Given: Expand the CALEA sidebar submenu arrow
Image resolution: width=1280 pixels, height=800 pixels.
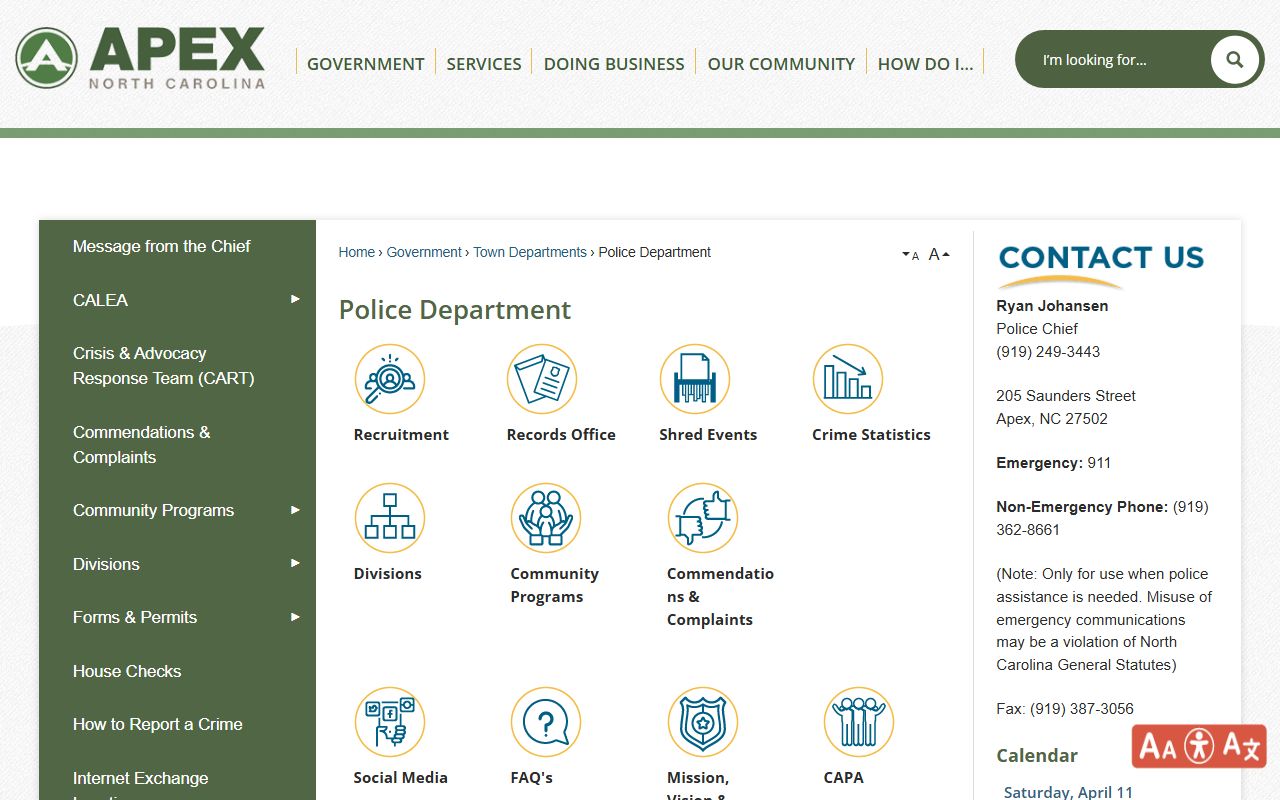Looking at the screenshot, I should pyautogui.click(x=295, y=299).
